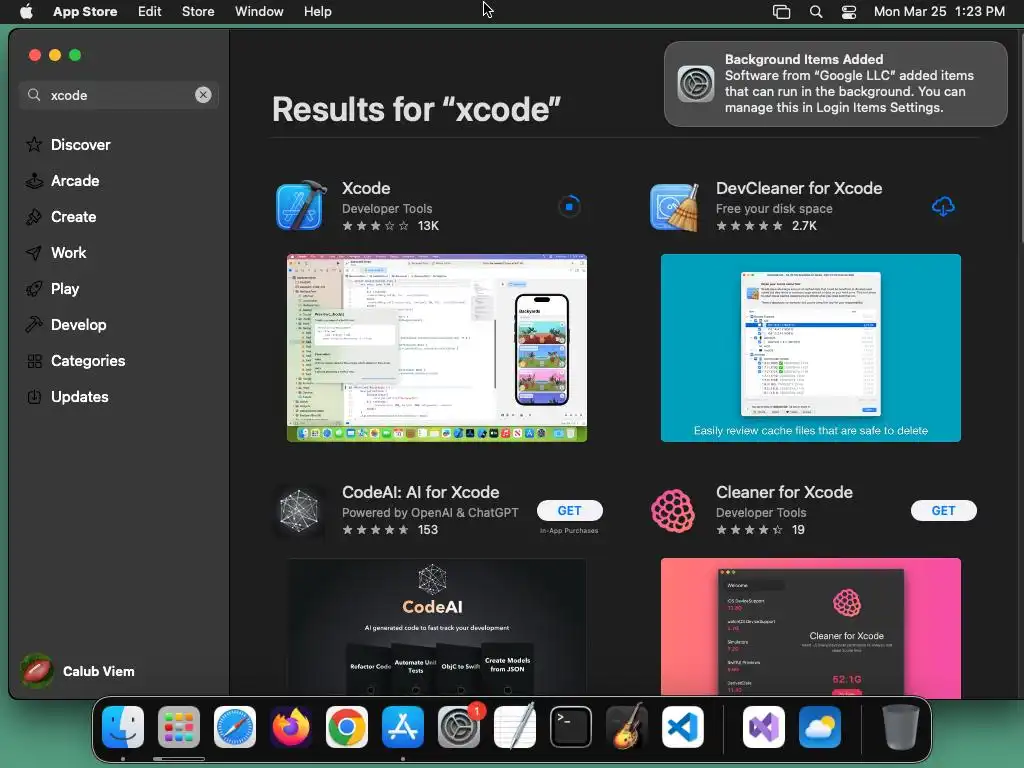The image size is (1024, 768).
Task: Open the Xcode hammer app icon
Action: coord(301,206)
